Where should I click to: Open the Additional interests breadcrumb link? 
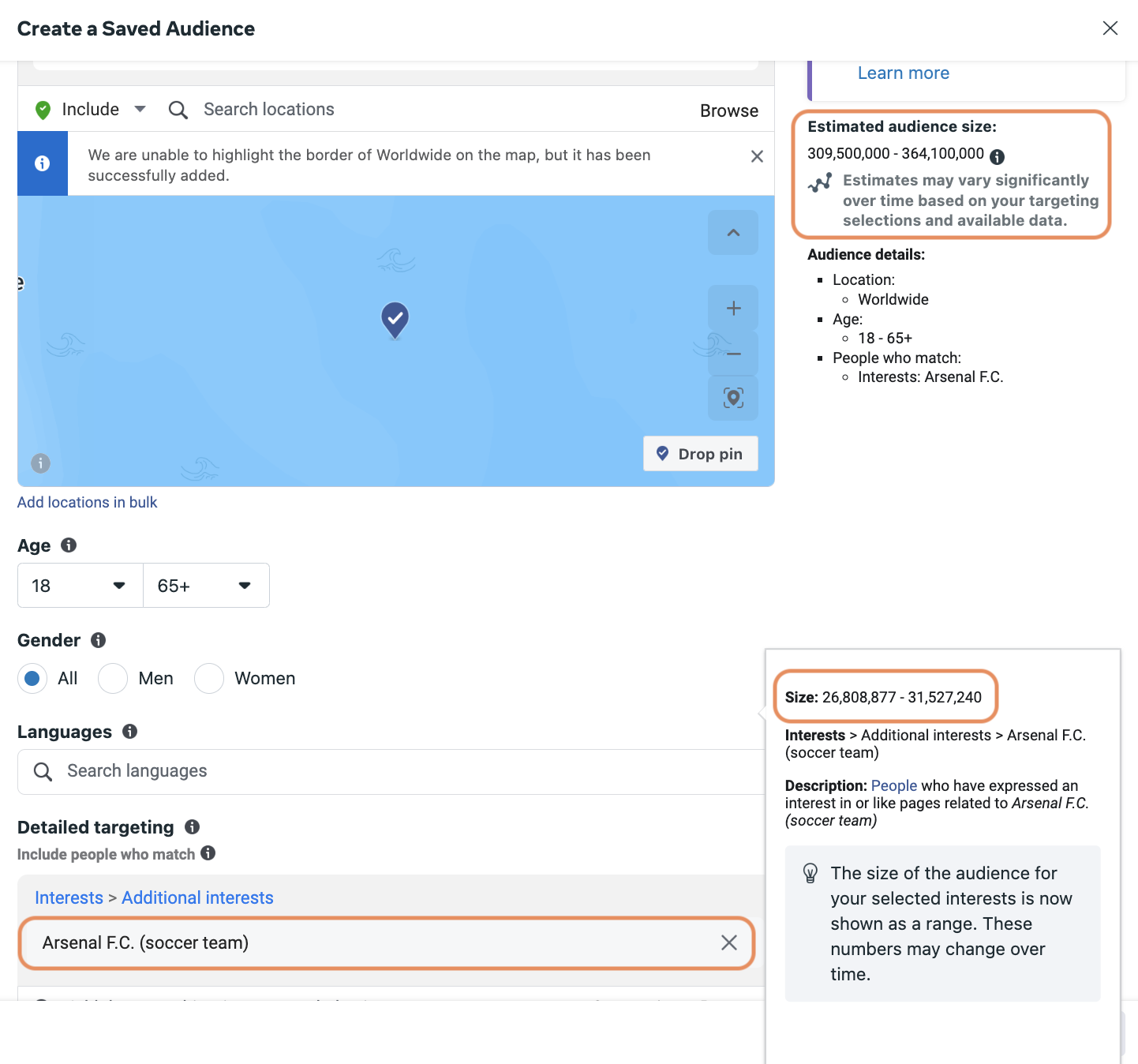pyautogui.click(x=197, y=897)
